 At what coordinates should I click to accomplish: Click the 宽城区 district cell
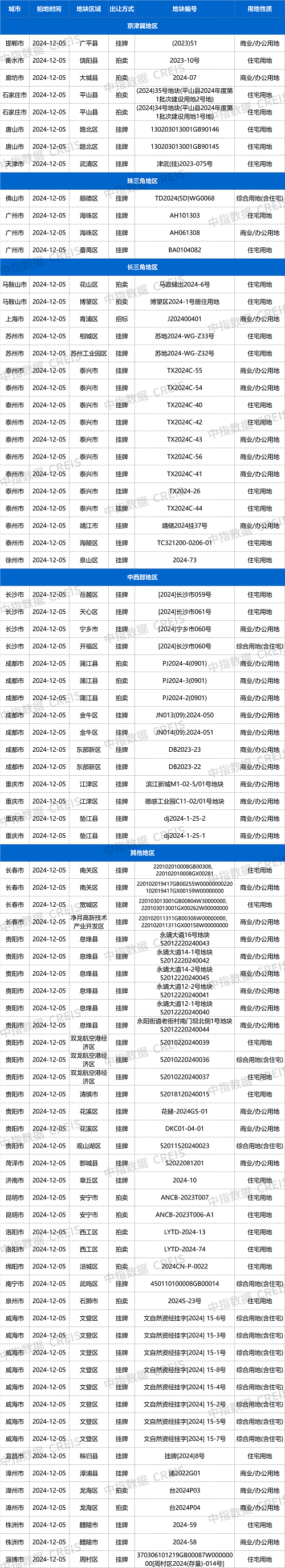(x=89, y=904)
